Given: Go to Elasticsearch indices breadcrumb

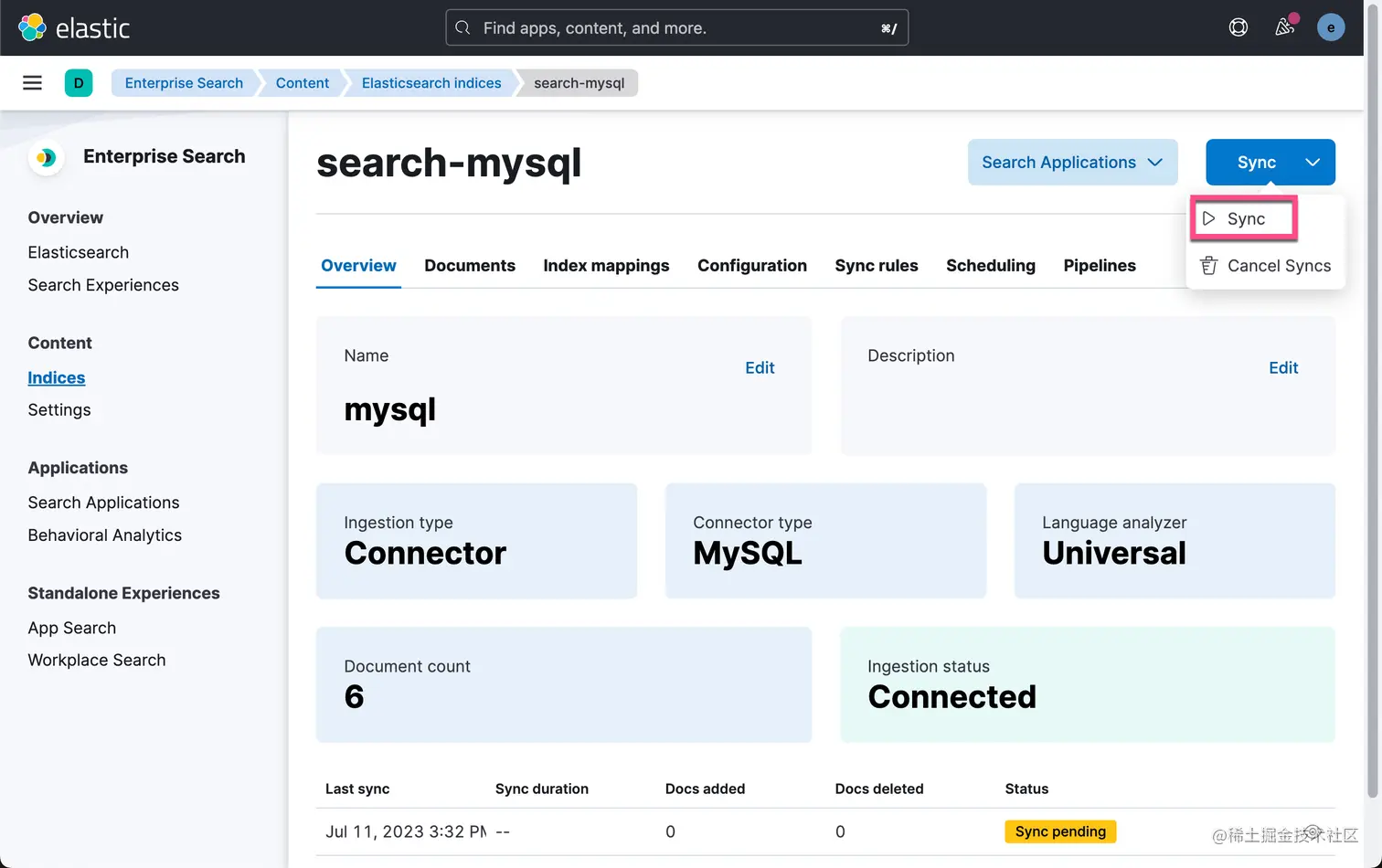Looking at the screenshot, I should click(x=431, y=83).
